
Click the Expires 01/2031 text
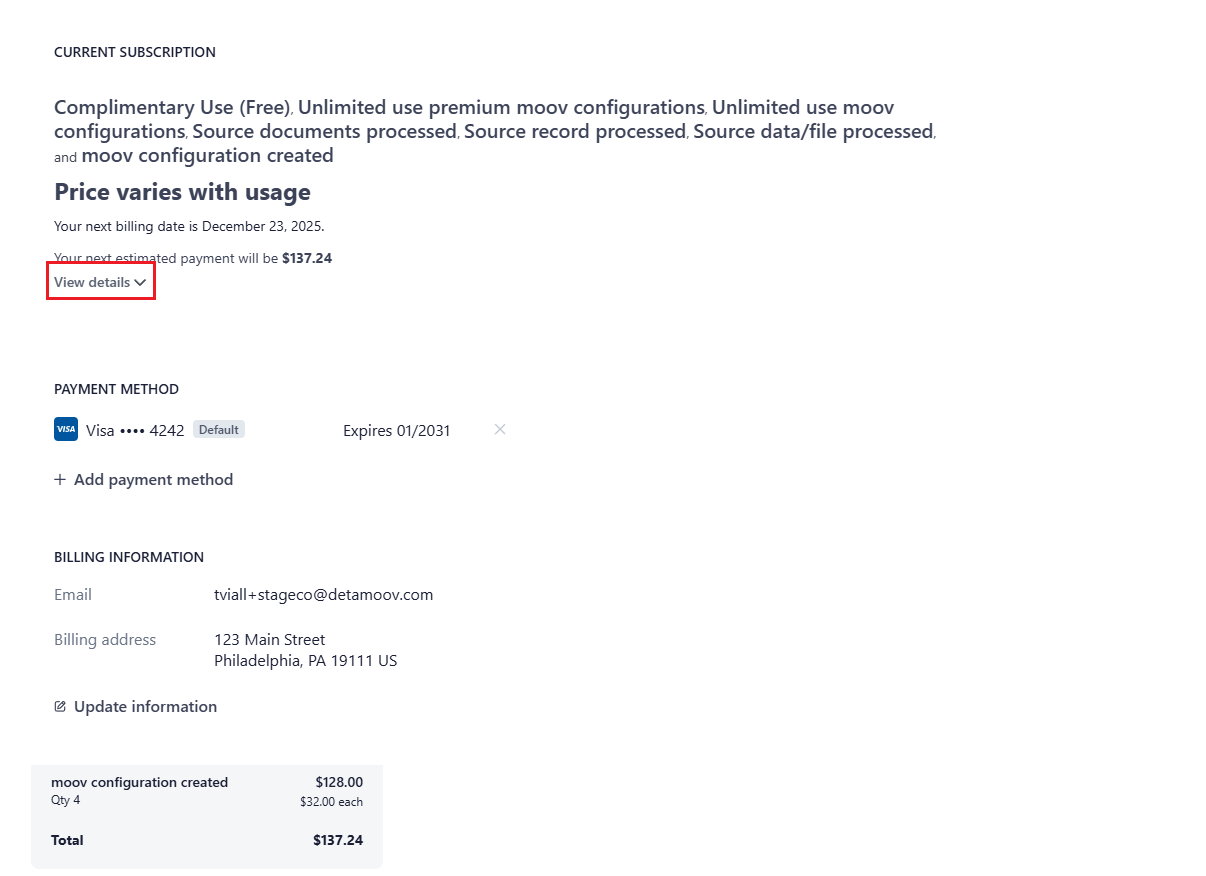pos(396,431)
